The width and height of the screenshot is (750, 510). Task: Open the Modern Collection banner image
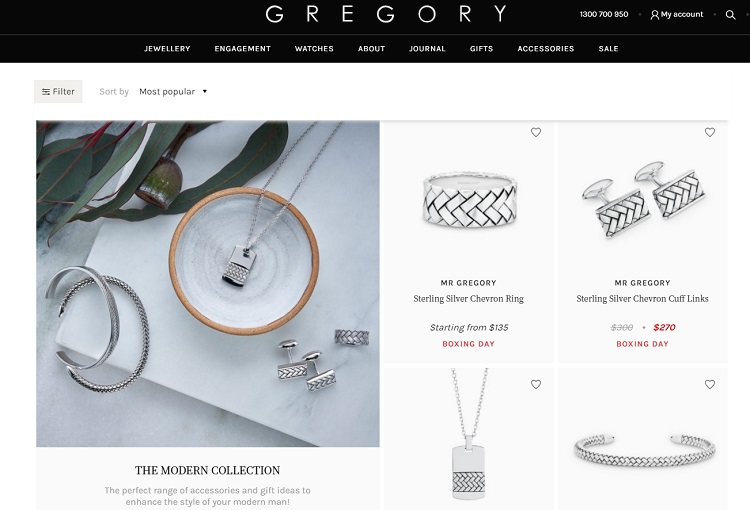pos(208,284)
